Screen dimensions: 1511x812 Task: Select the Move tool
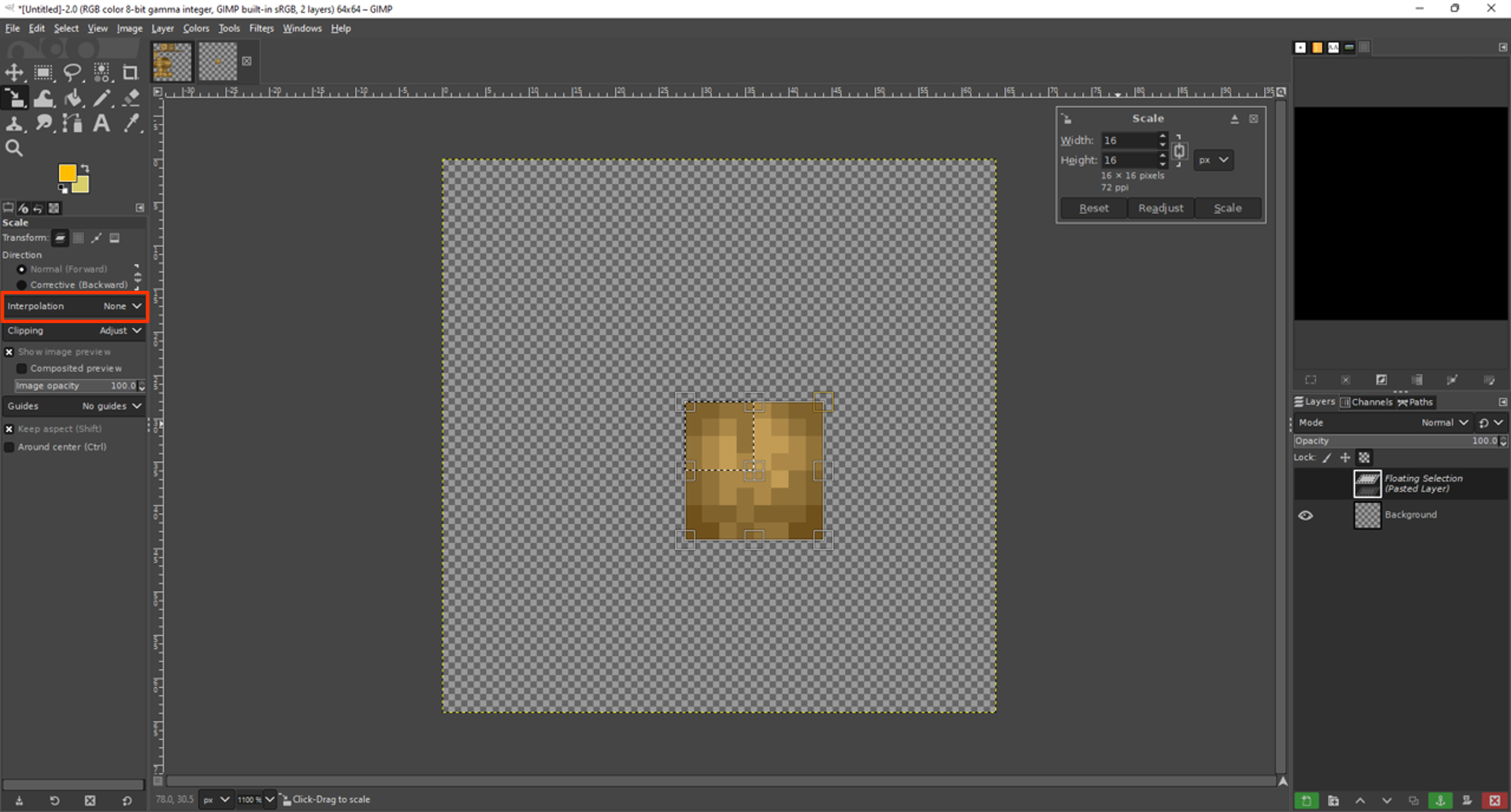(14, 73)
